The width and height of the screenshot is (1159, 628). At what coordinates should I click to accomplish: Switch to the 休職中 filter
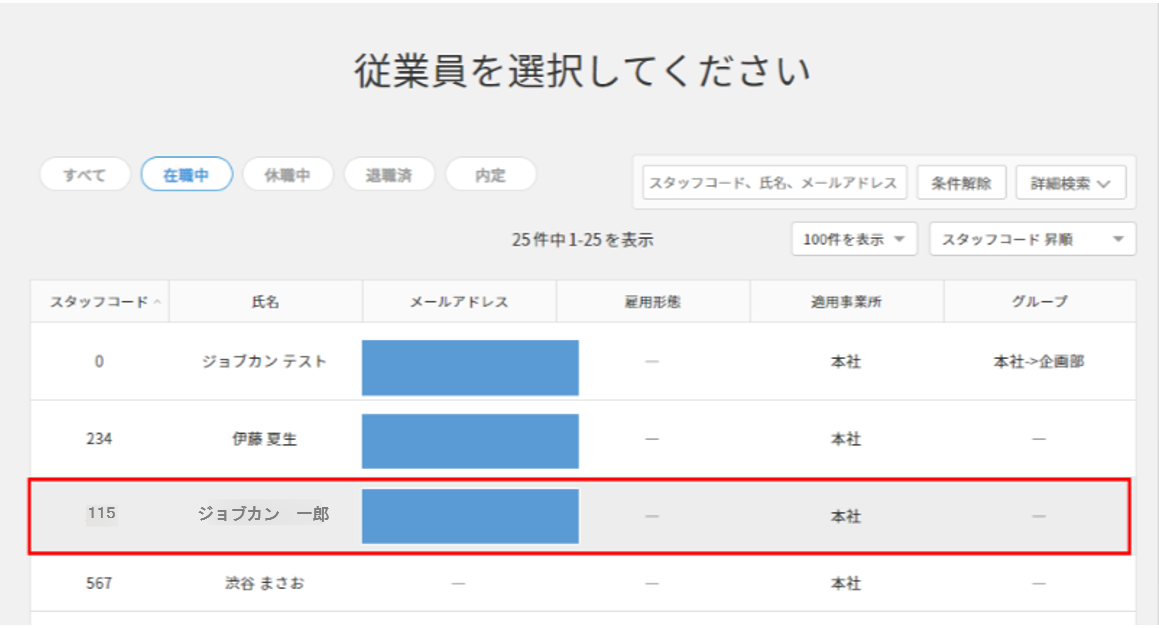[x=287, y=175]
